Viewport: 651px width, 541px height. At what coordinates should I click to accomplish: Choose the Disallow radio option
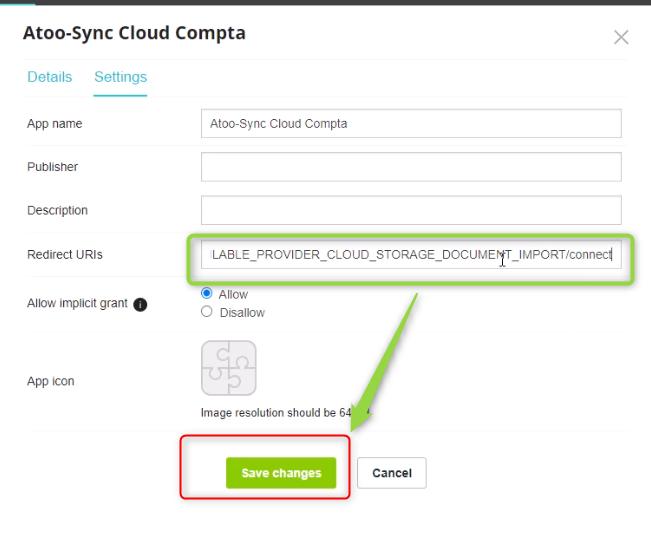tap(206, 311)
